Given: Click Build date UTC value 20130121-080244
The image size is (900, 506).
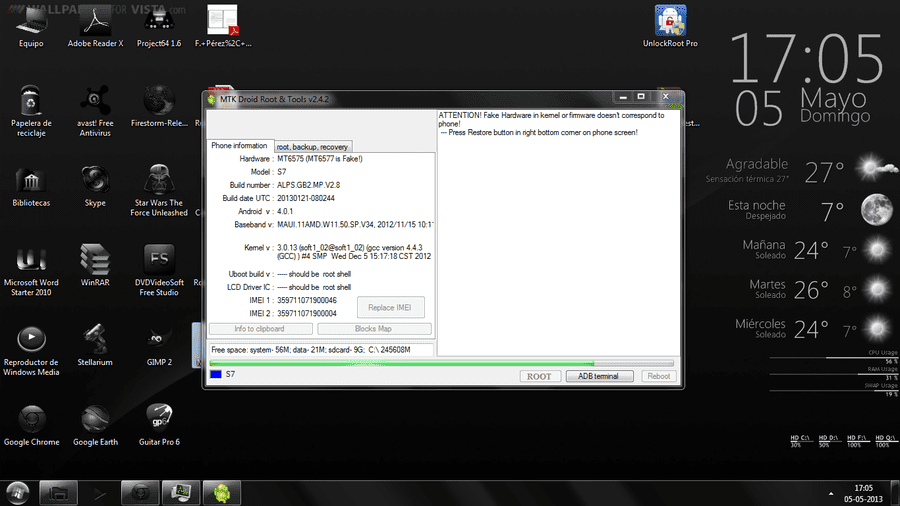Looking at the screenshot, I should click(x=306, y=198).
